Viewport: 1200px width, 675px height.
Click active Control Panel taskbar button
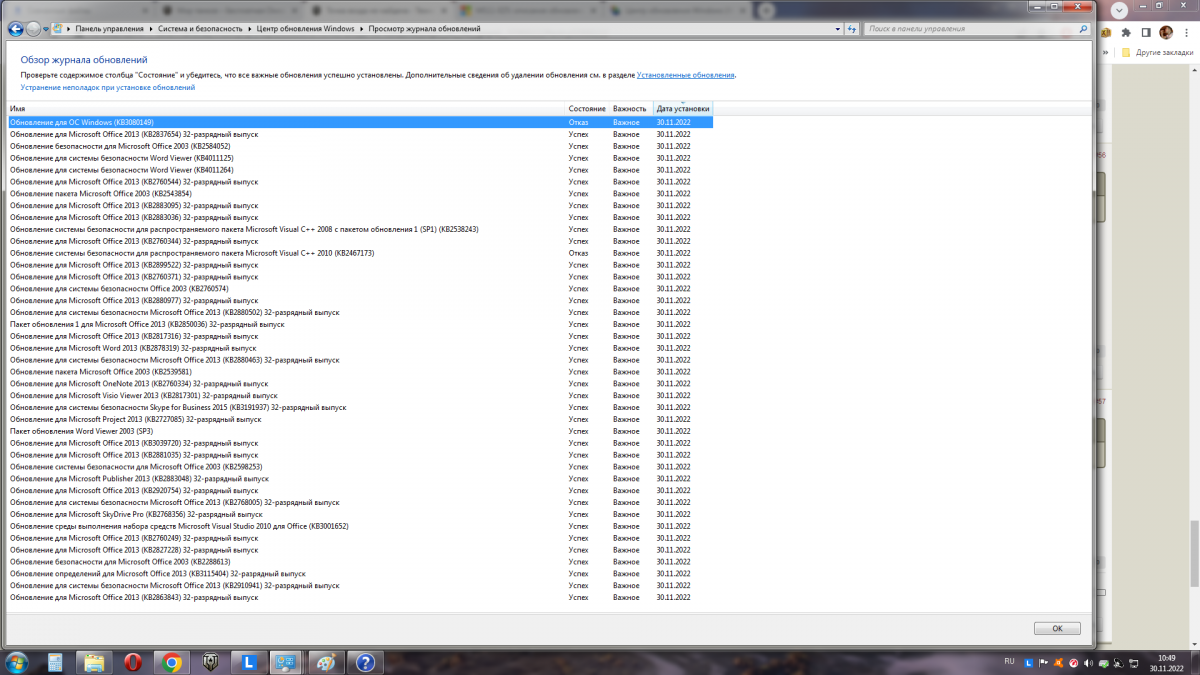point(287,662)
